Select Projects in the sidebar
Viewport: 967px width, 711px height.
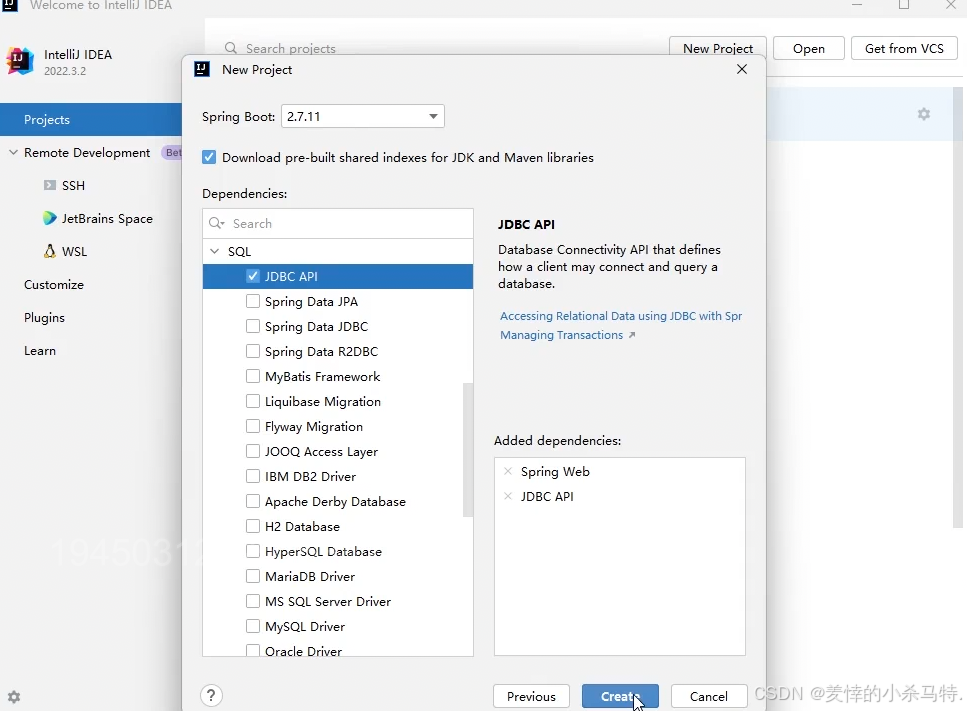pos(91,120)
